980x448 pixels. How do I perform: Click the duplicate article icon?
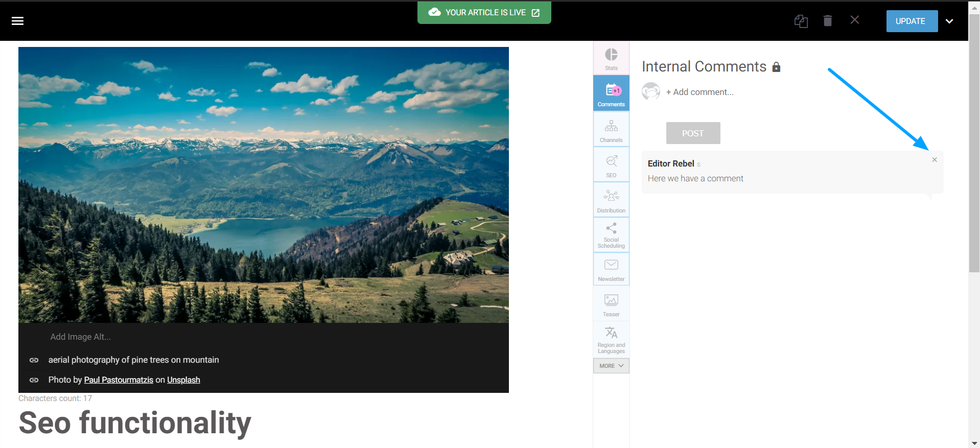click(x=801, y=21)
